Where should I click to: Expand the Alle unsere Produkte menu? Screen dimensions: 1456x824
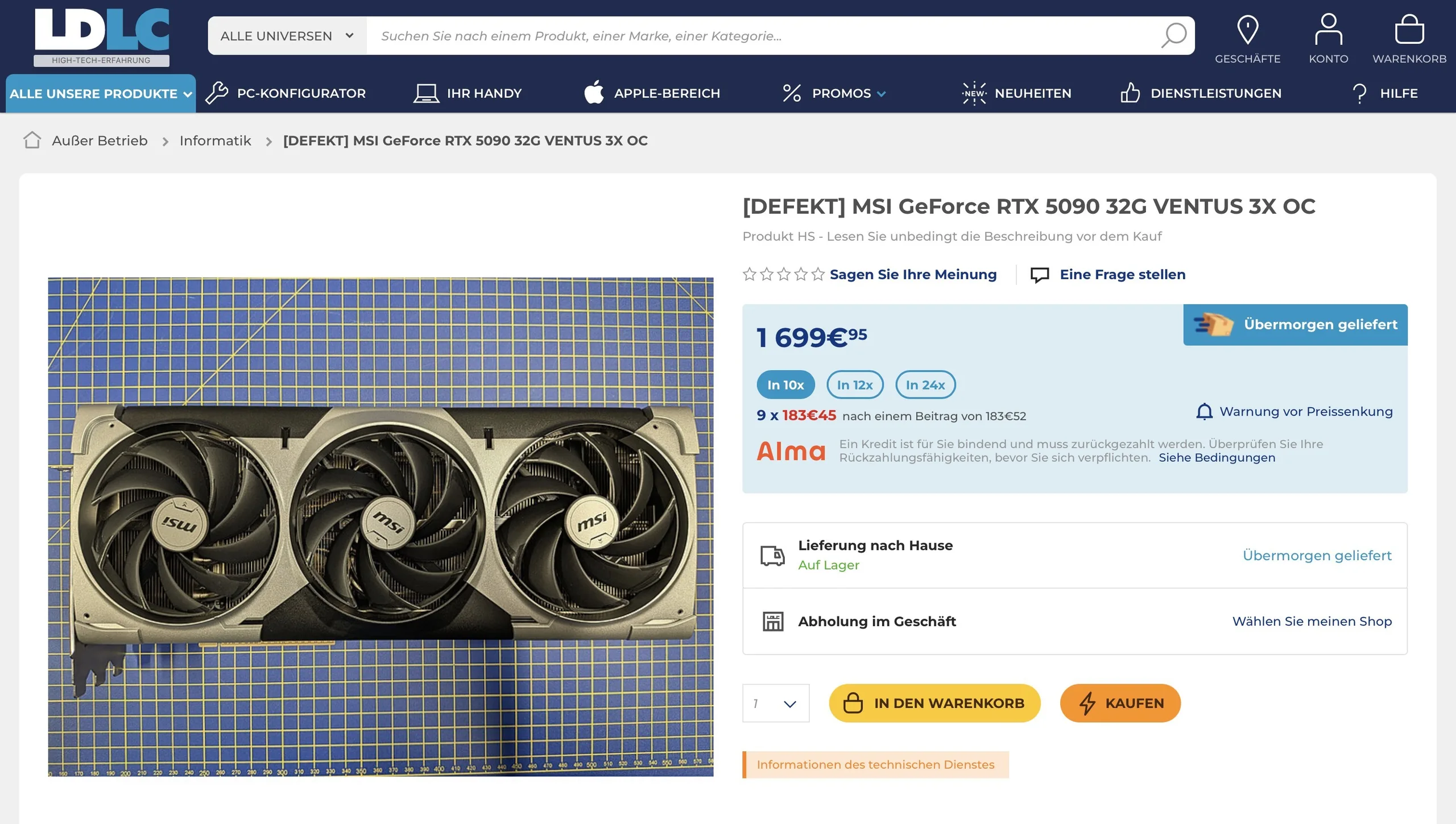[101, 93]
